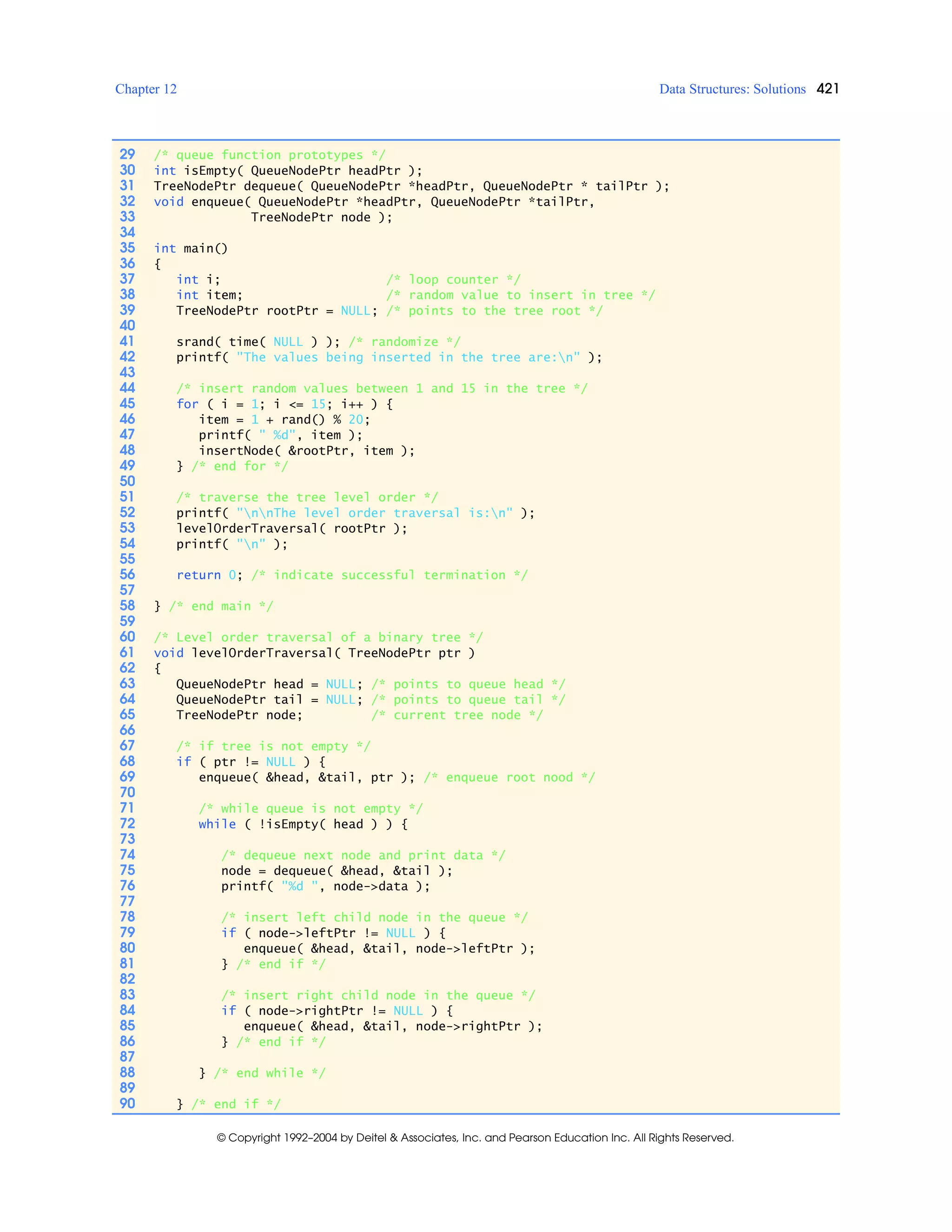Screen dimensions: 952x1232
Task: Click the '/* end main */' comment
Action: [221, 606]
